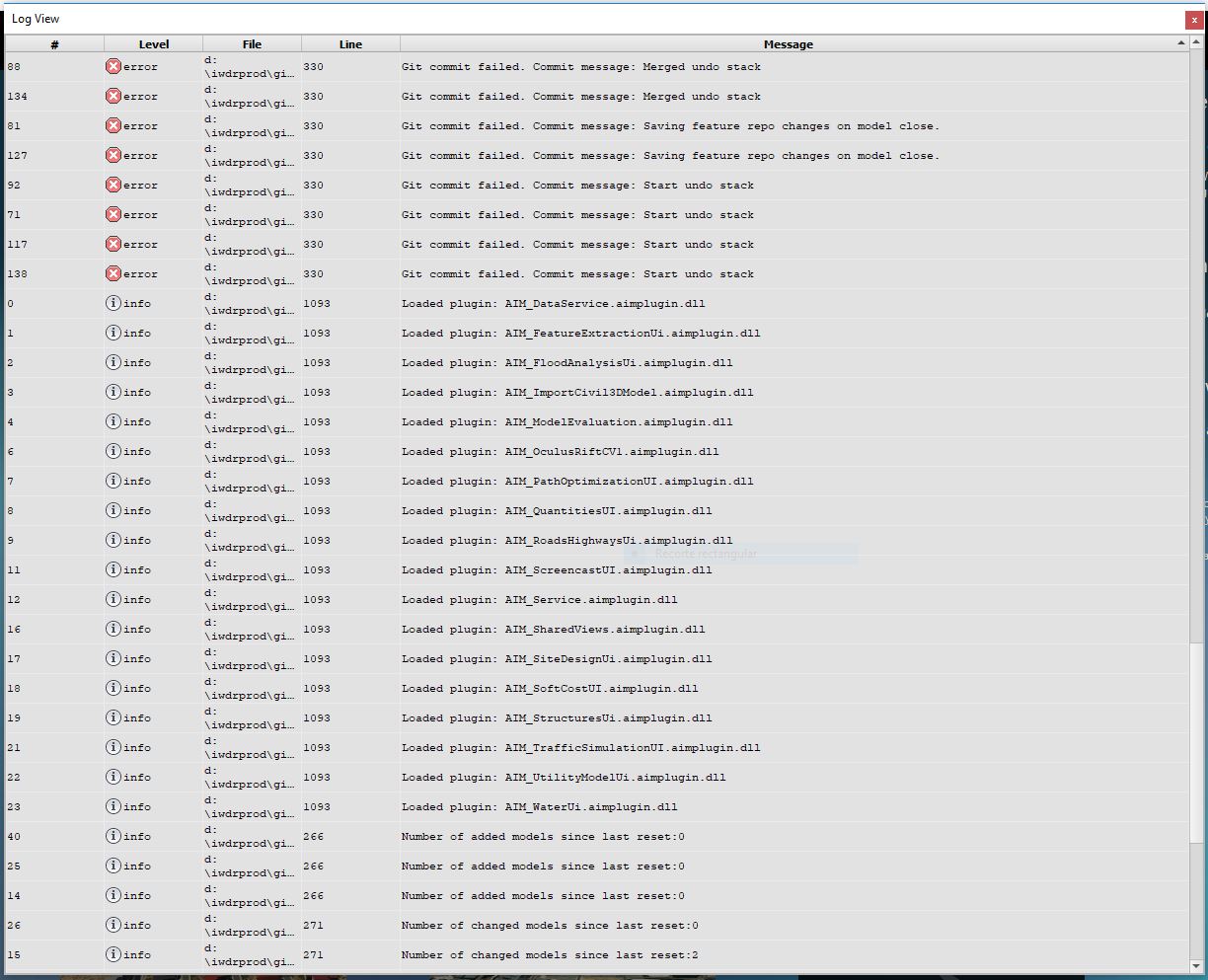1208x980 pixels.
Task: Click the info icon in row 2
Action: click(113, 362)
